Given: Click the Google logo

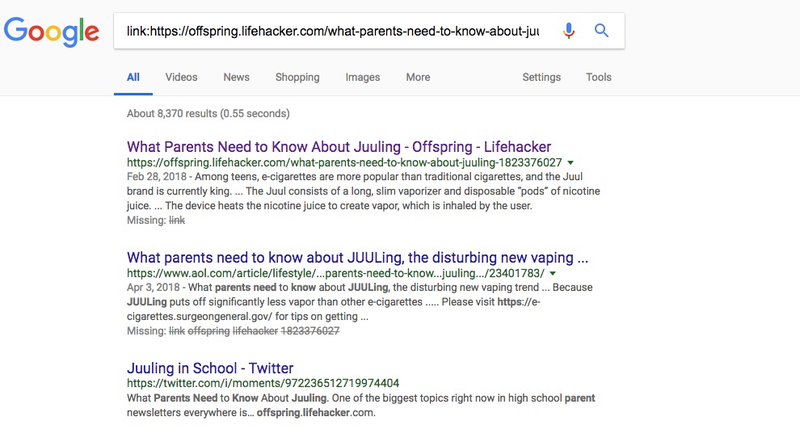Looking at the screenshot, I should pyautogui.click(x=52, y=32).
